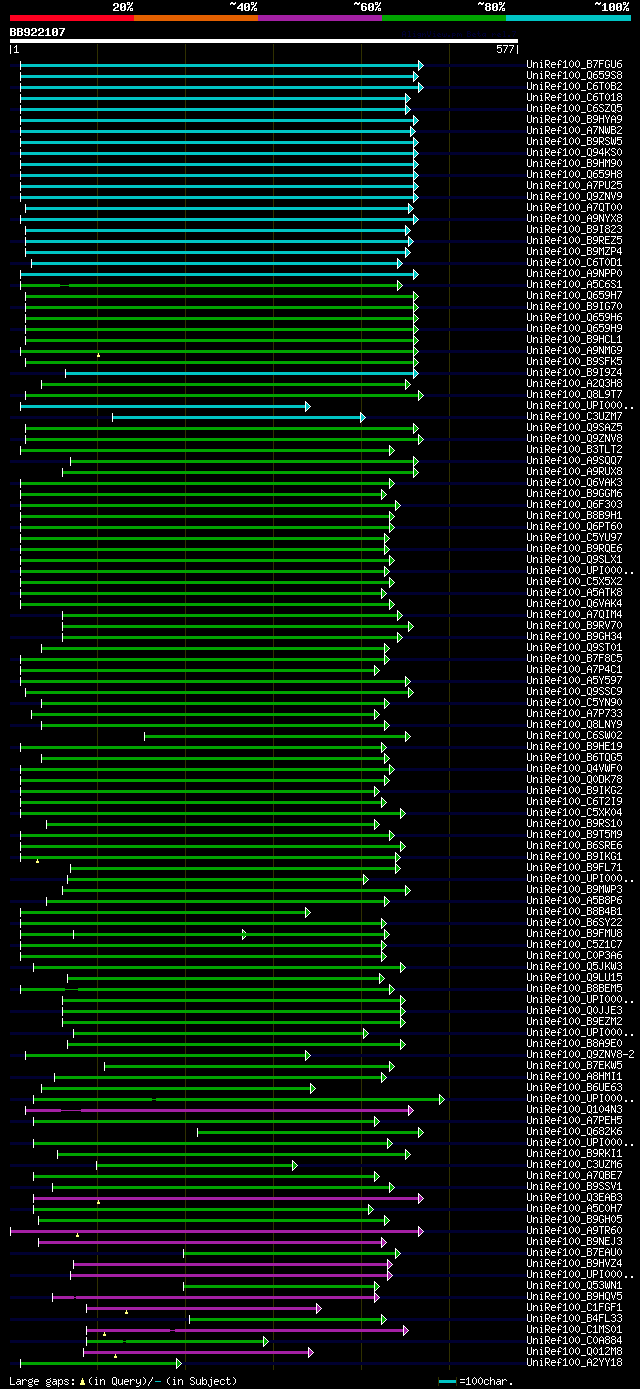Click label UniRef100_Q0JJE3

click(x=574, y=1011)
